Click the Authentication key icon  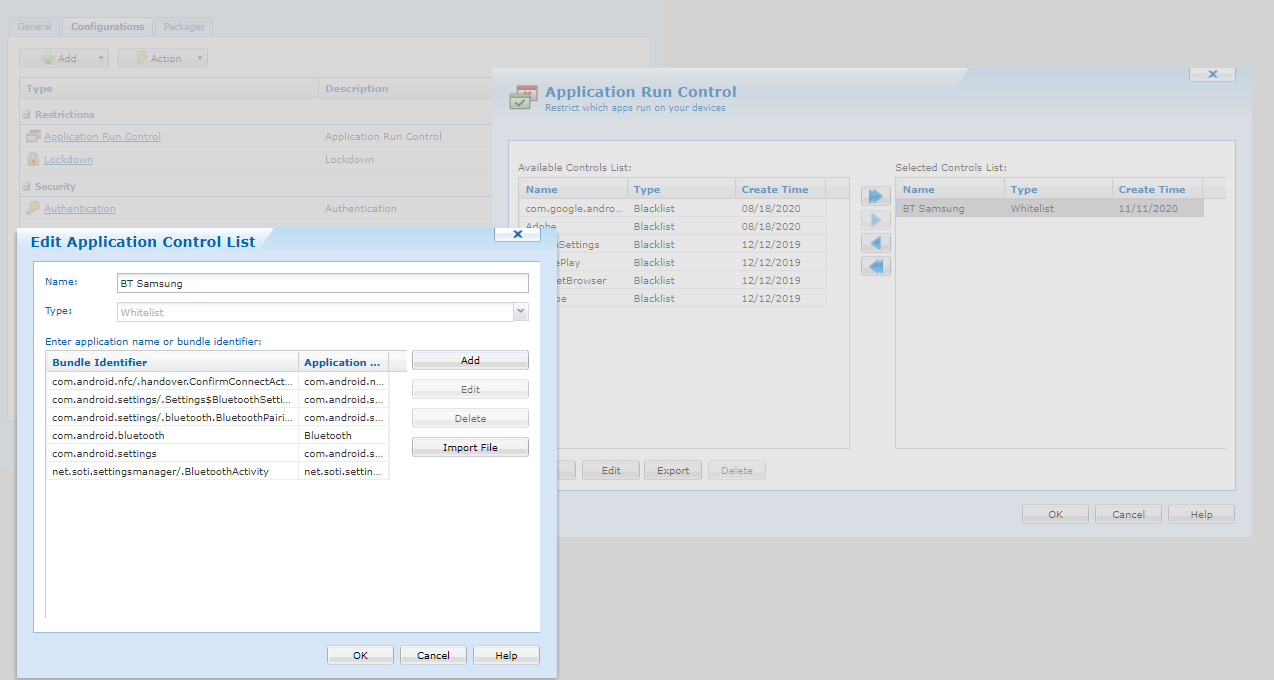pos(33,209)
